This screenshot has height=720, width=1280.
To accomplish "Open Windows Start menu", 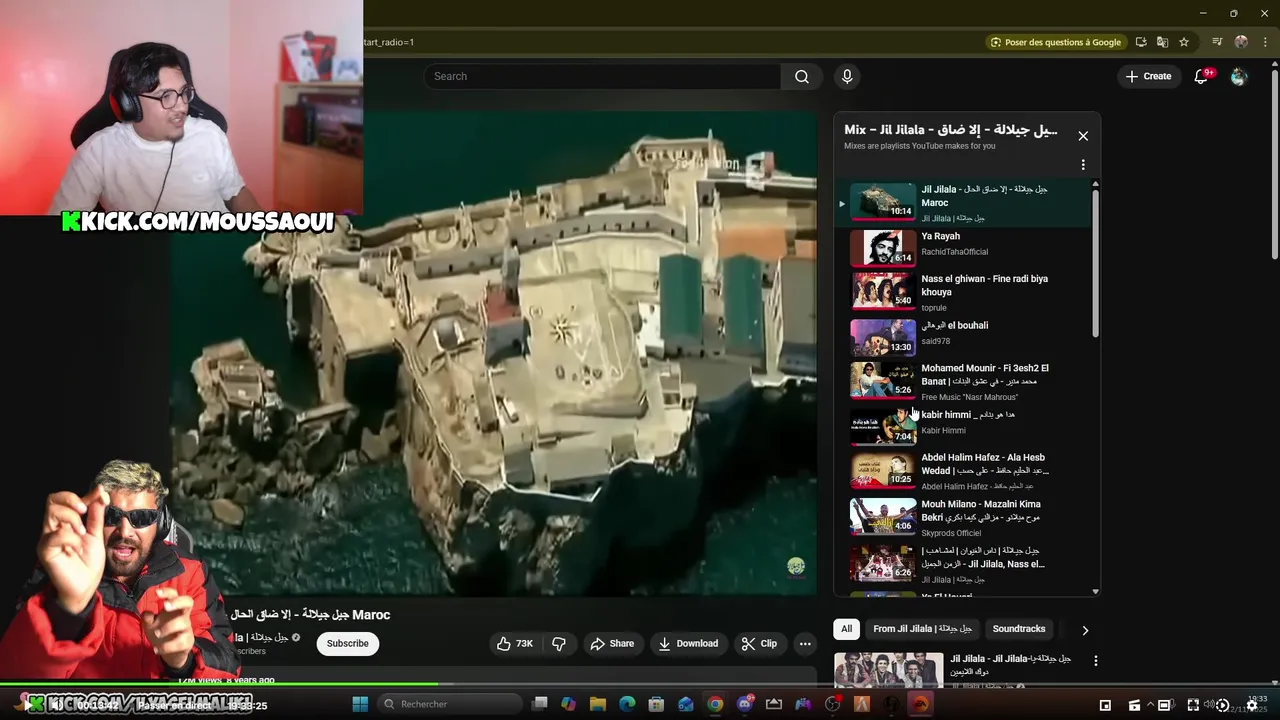I will pyautogui.click(x=360, y=704).
